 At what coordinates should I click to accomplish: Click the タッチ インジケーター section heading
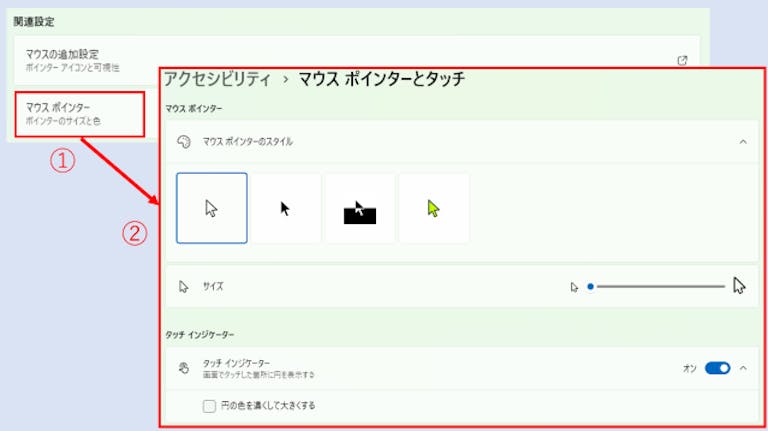click(x=199, y=335)
